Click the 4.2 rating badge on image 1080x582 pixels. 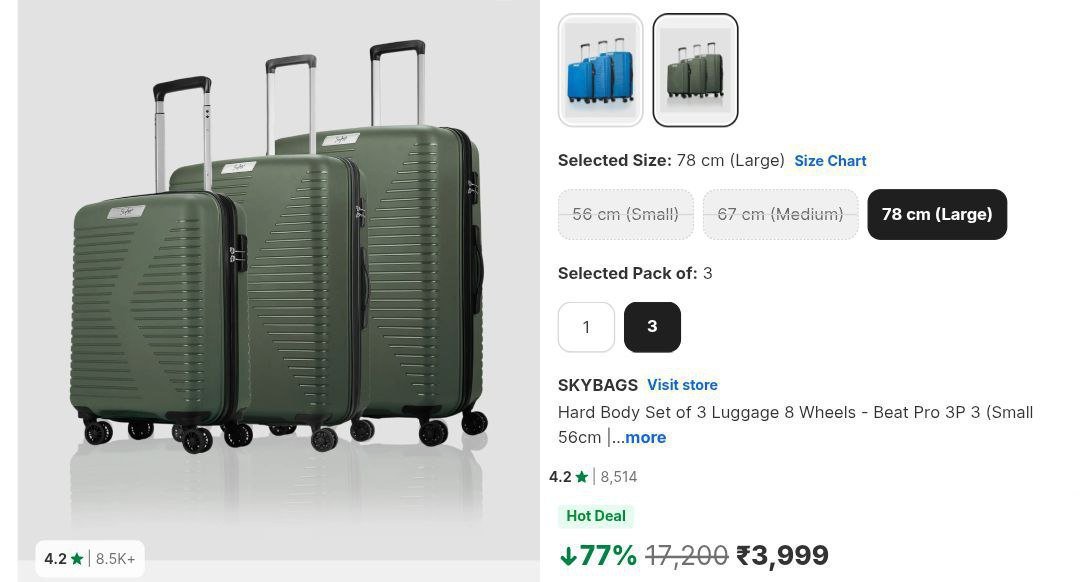[x=90, y=559]
